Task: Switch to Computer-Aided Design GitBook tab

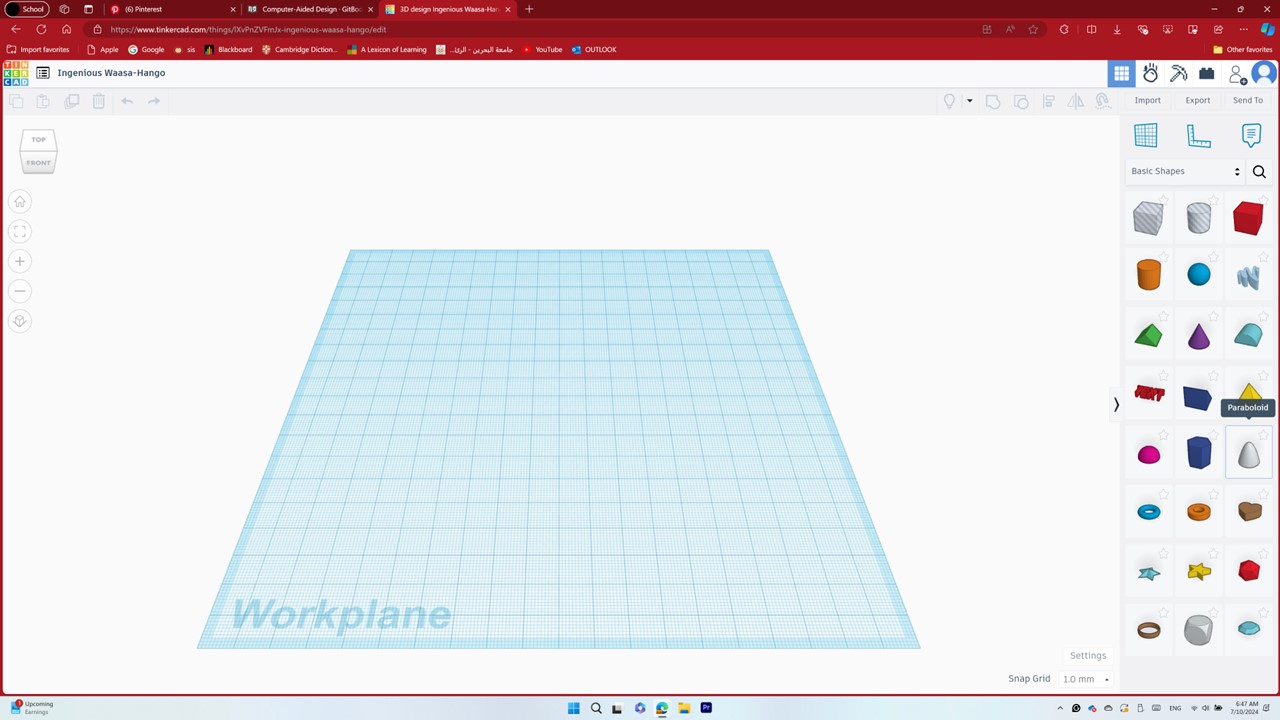Action: coord(310,9)
